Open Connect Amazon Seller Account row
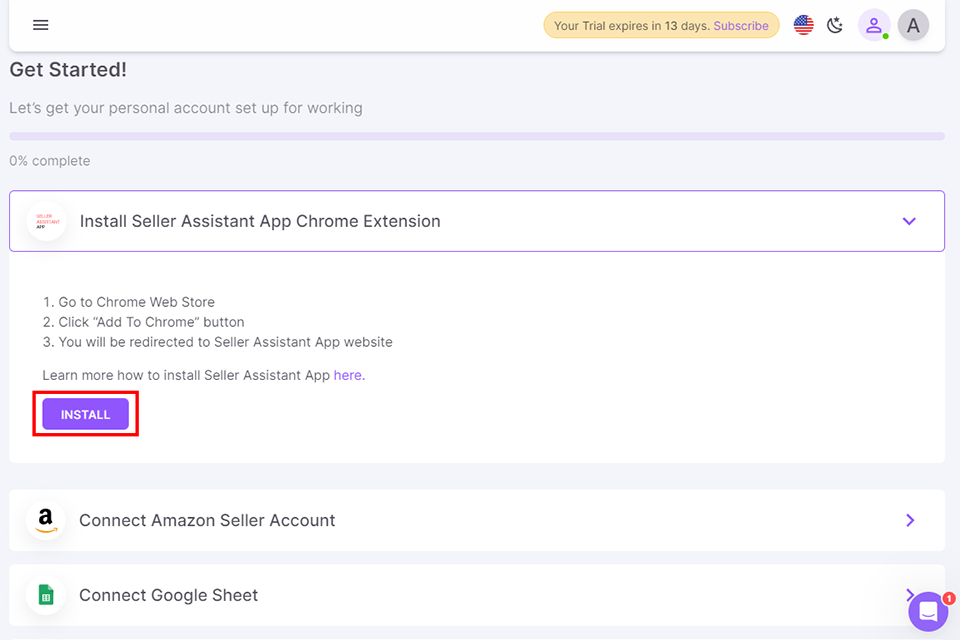This screenshot has height=640, width=960. (477, 520)
